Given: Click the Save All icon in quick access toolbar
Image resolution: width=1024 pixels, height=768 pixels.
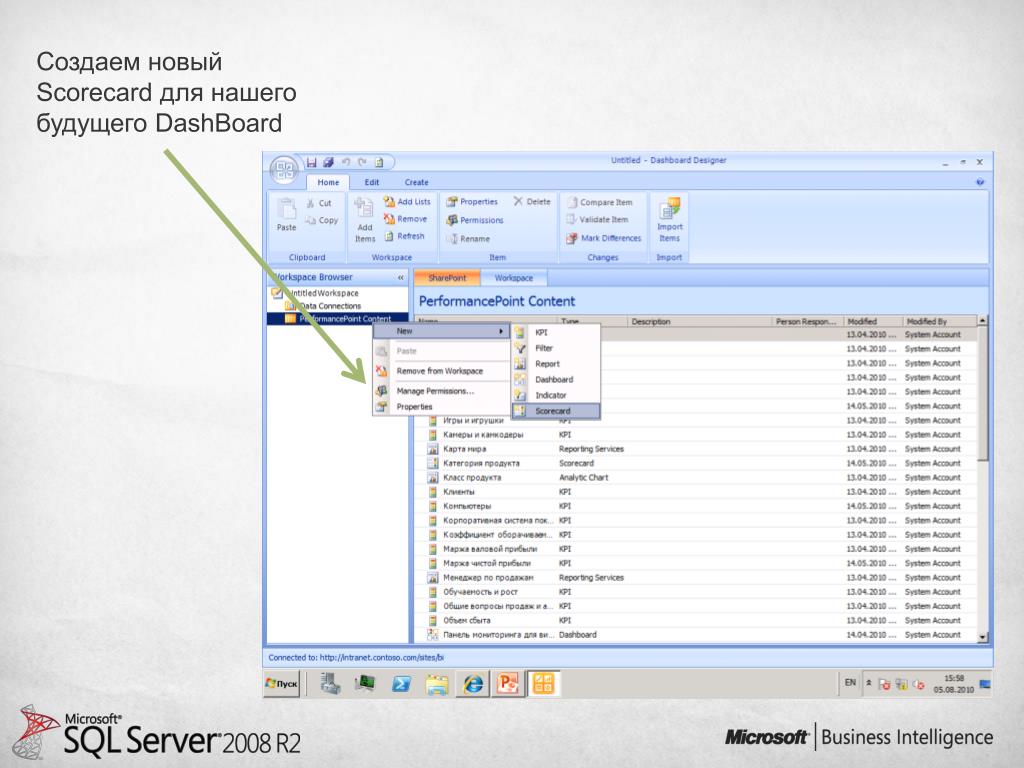Looking at the screenshot, I should point(328,162).
